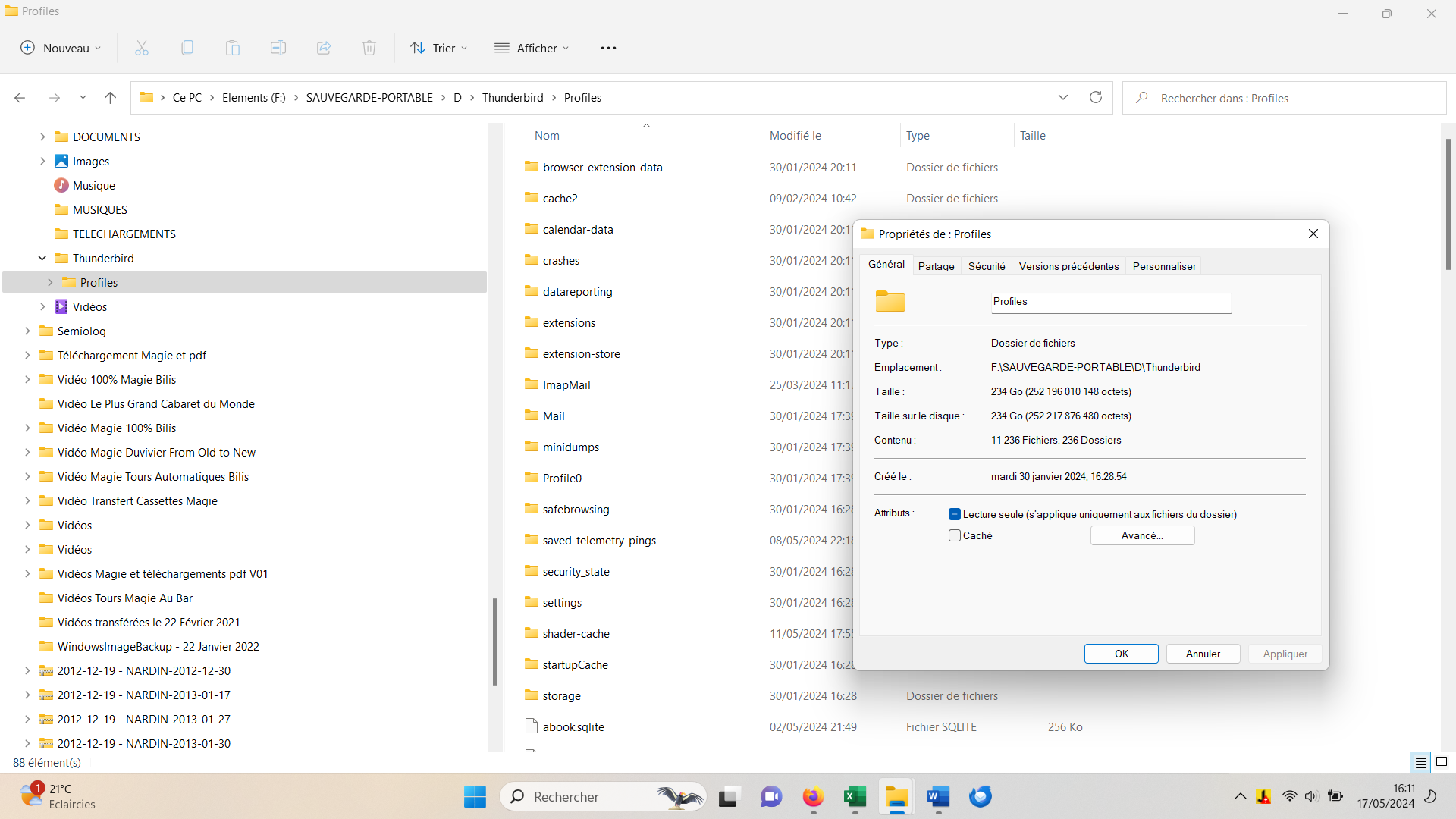Switch to the large thumbnails view toggle

1442,762
